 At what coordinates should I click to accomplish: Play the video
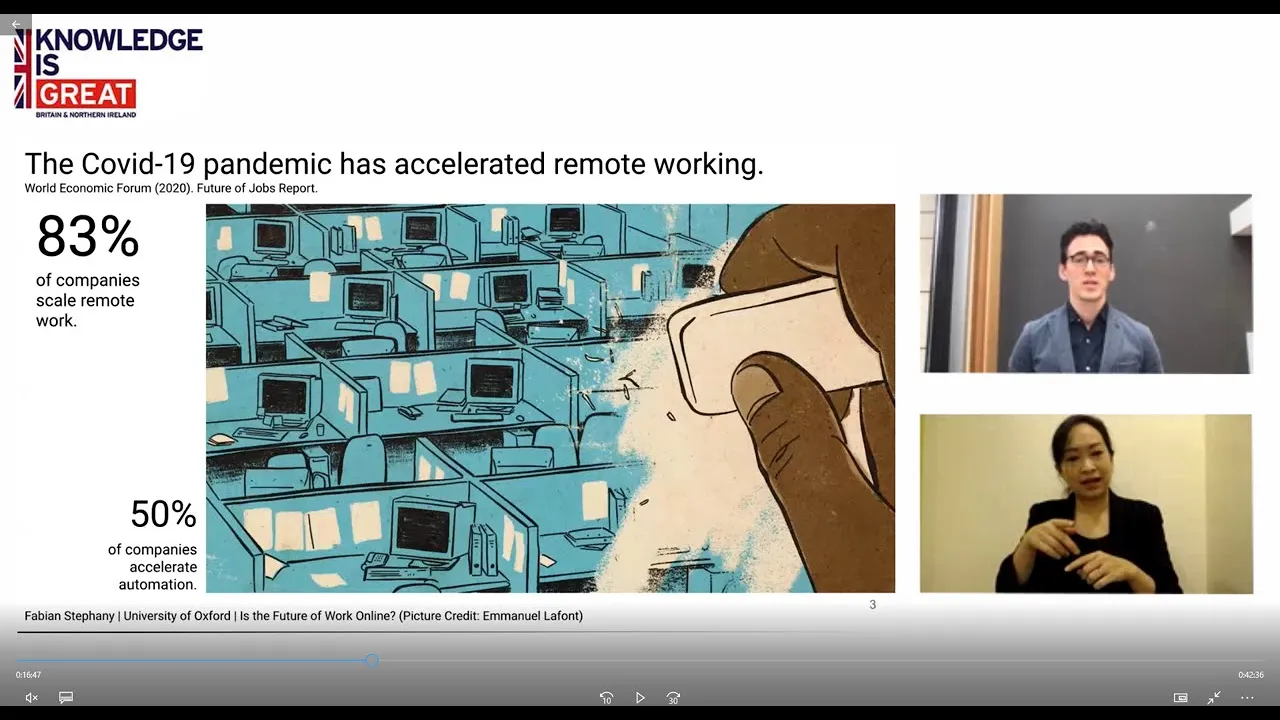click(x=640, y=697)
